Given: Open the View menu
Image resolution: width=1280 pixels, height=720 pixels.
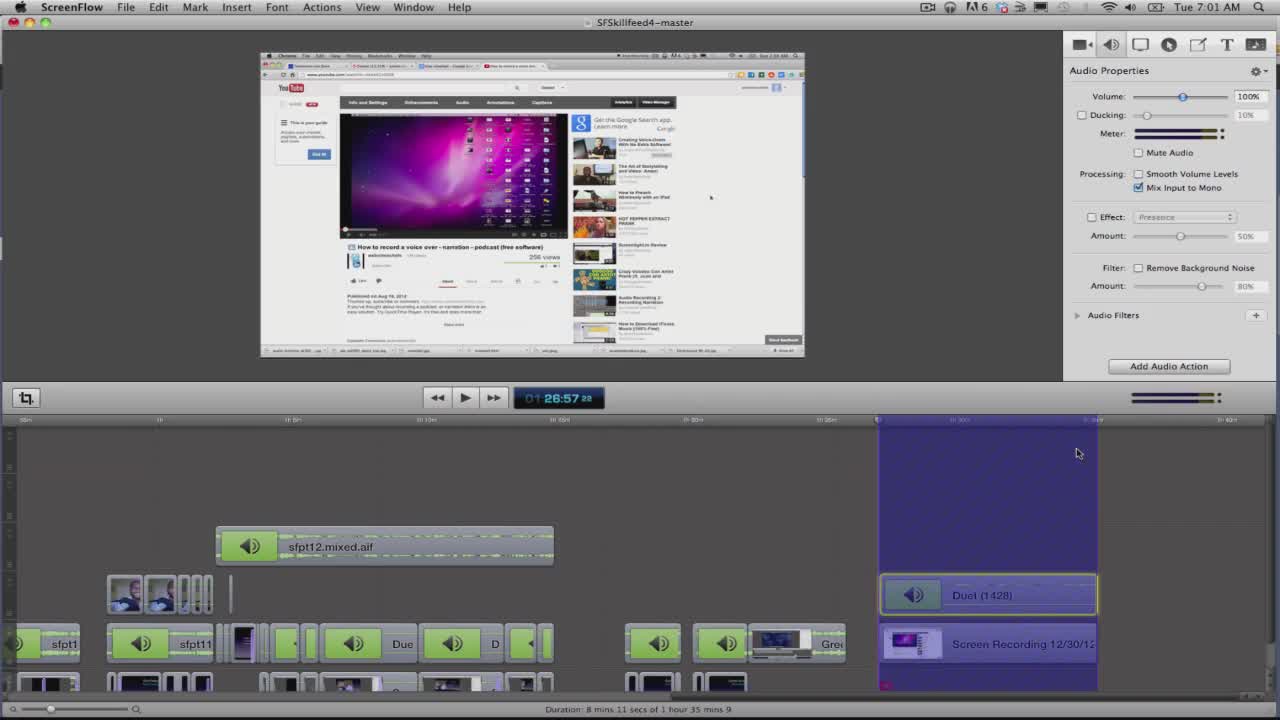Looking at the screenshot, I should click(x=368, y=7).
